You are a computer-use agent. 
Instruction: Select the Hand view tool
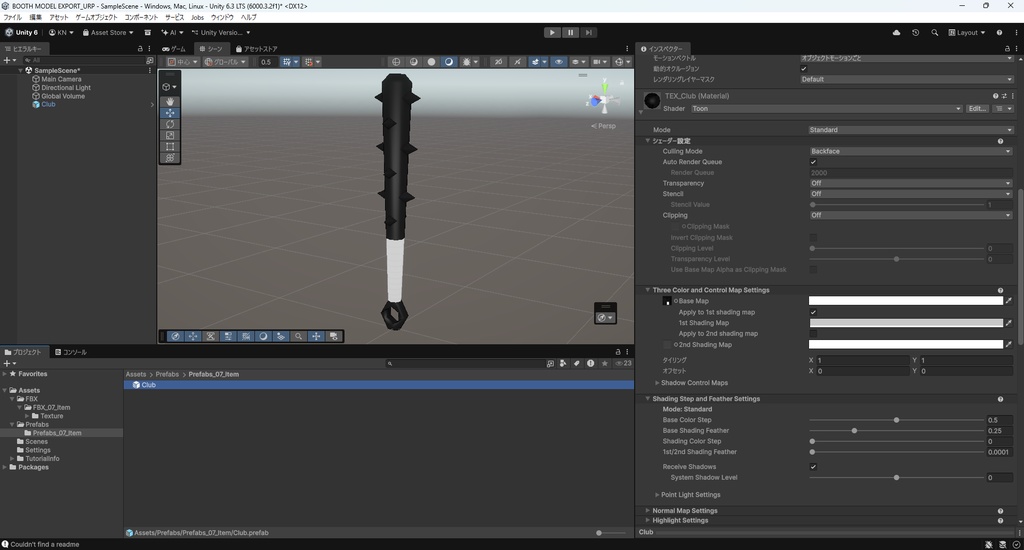pos(170,102)
